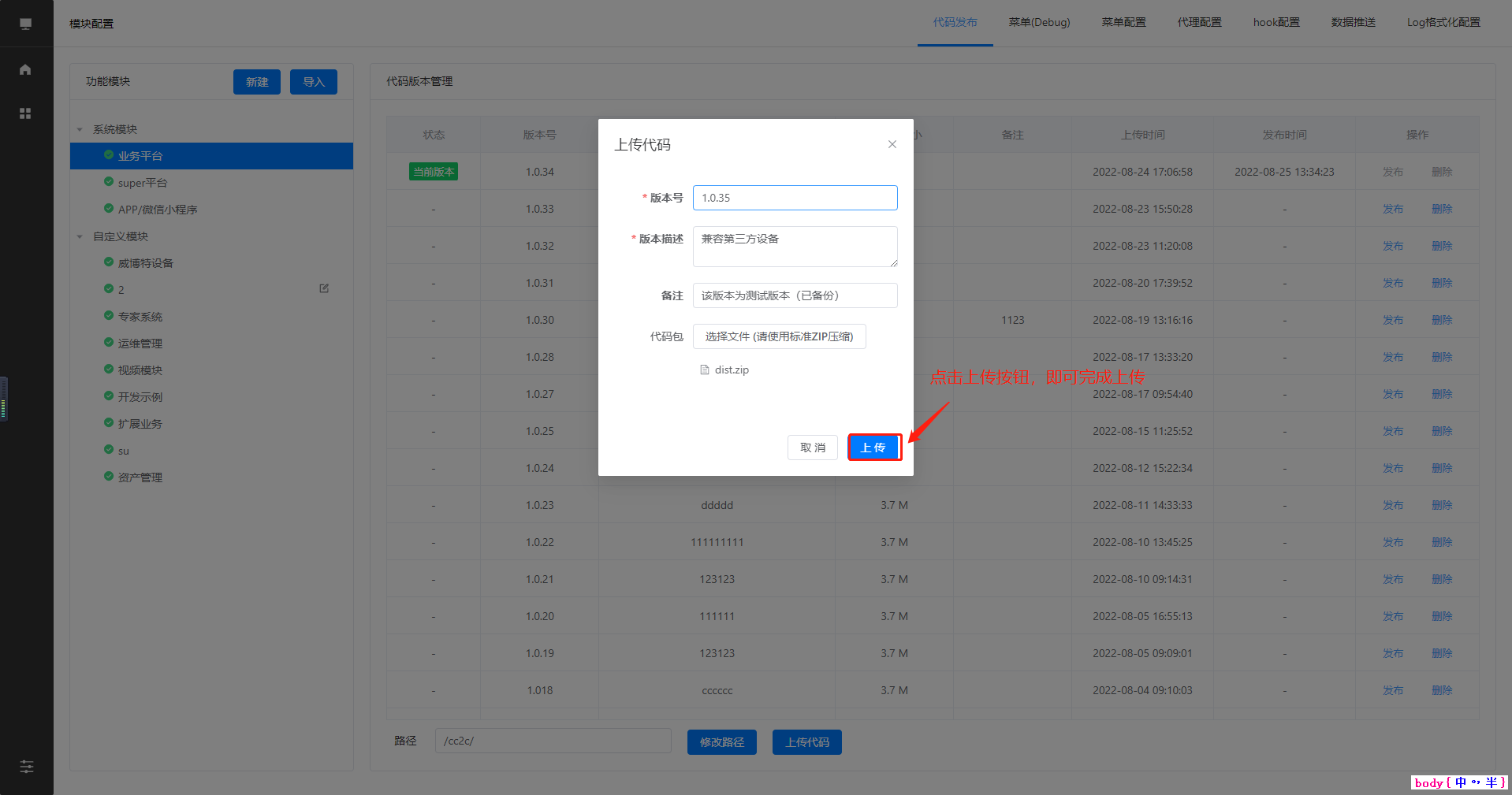Select 视频模块 in the tree
This screenshot has width=1512, height=795.
click(x=211, y=370)
